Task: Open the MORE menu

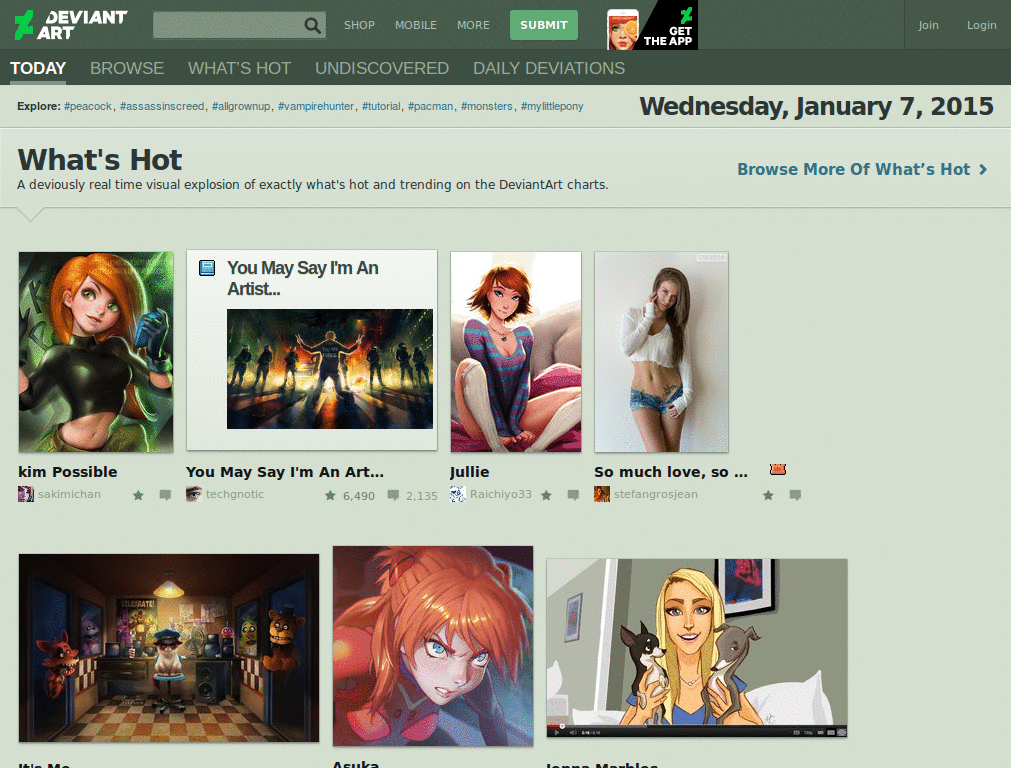Action: [473, 25]
